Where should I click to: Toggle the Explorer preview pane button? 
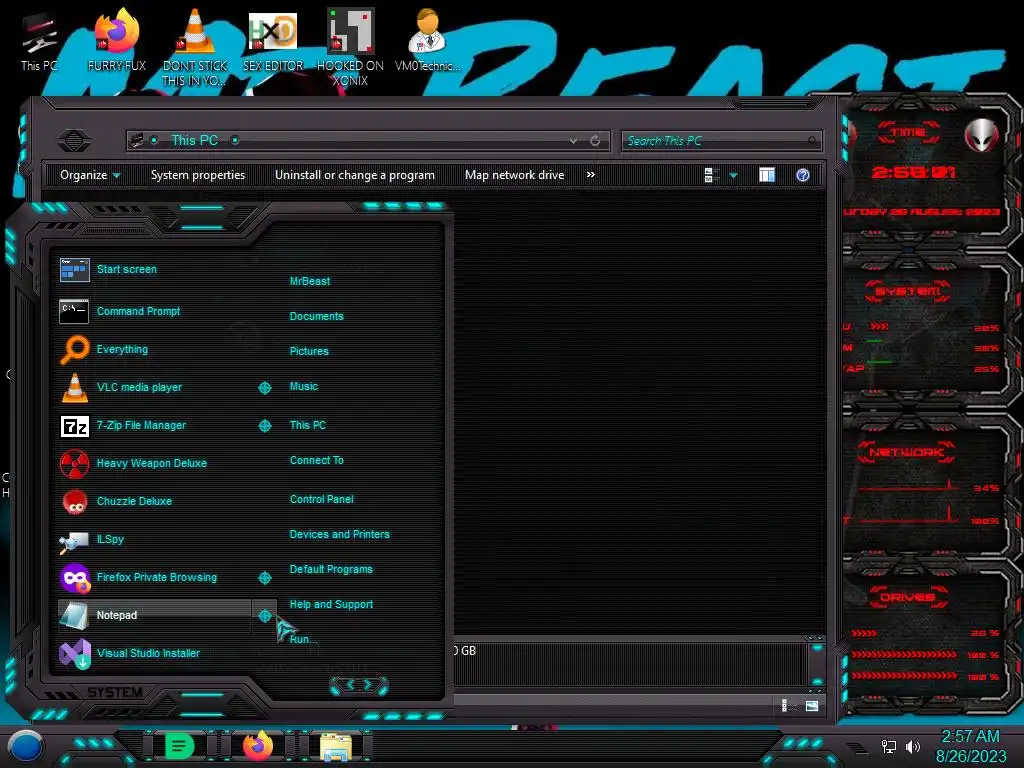767,175
